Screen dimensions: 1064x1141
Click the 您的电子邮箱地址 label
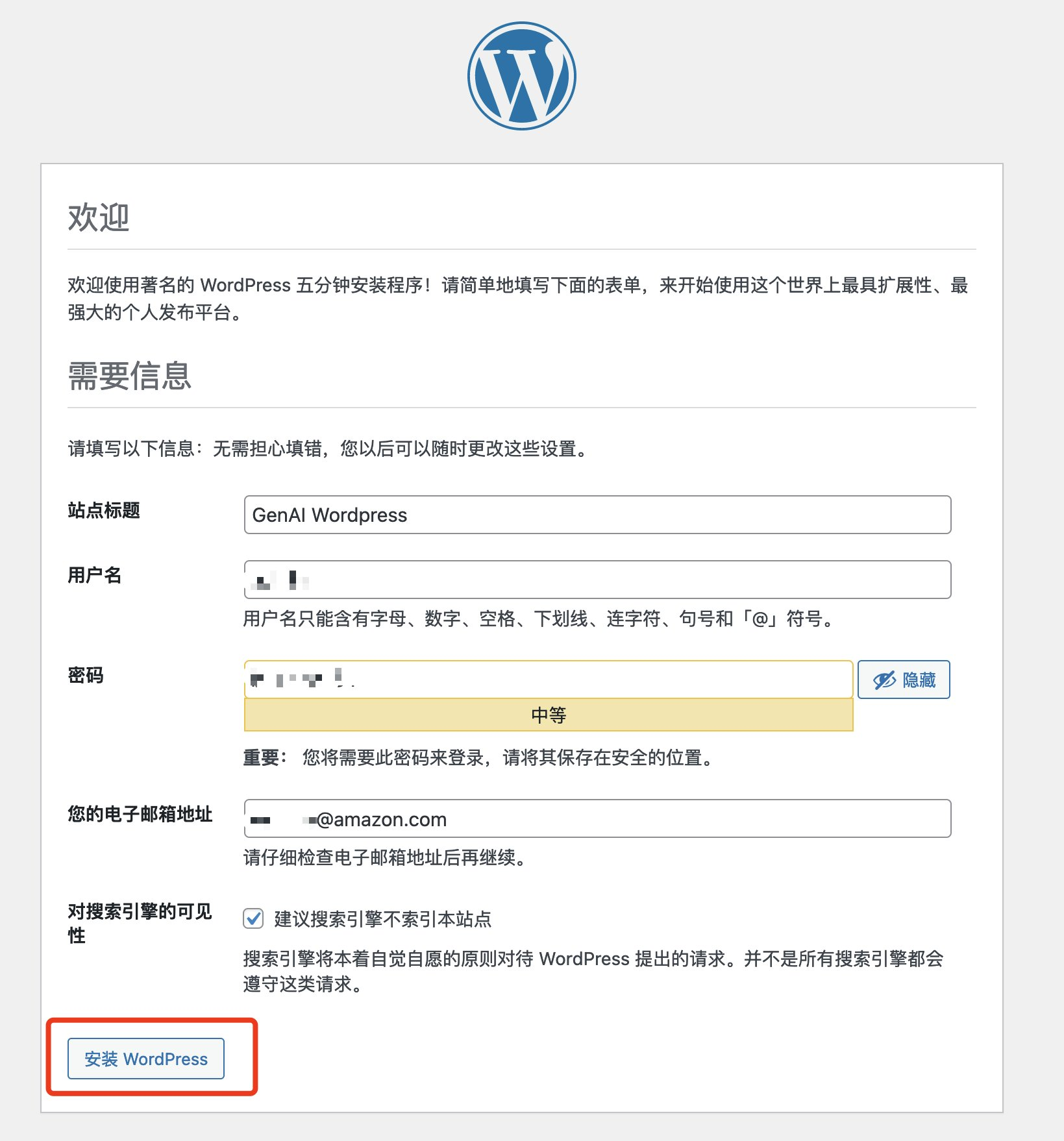140,814
